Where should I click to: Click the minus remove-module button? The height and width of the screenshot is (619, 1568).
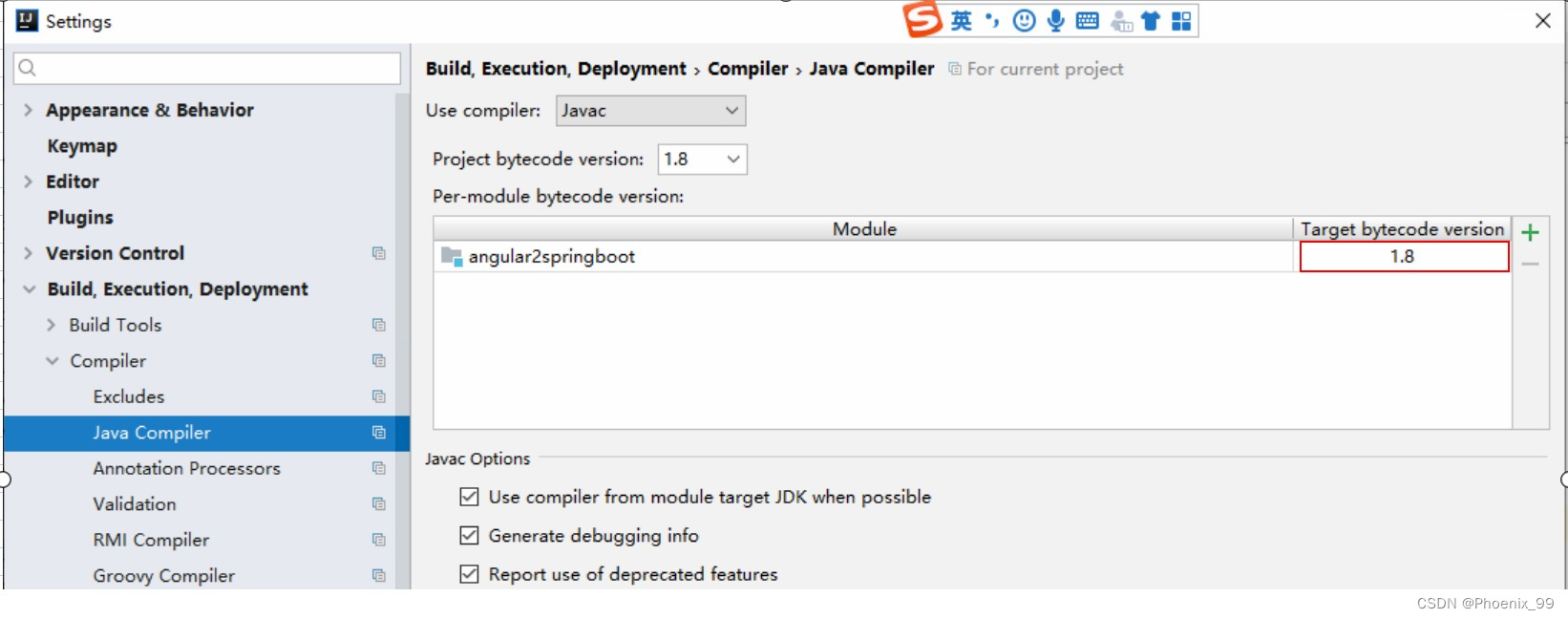pos(1530,264)
